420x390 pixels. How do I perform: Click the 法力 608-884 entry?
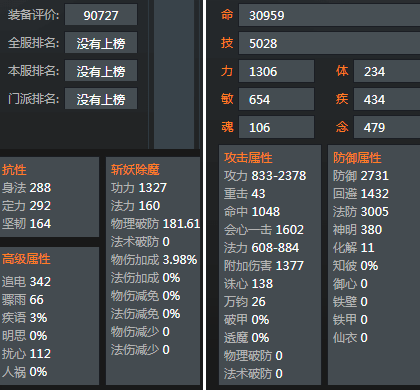[261, 248]
